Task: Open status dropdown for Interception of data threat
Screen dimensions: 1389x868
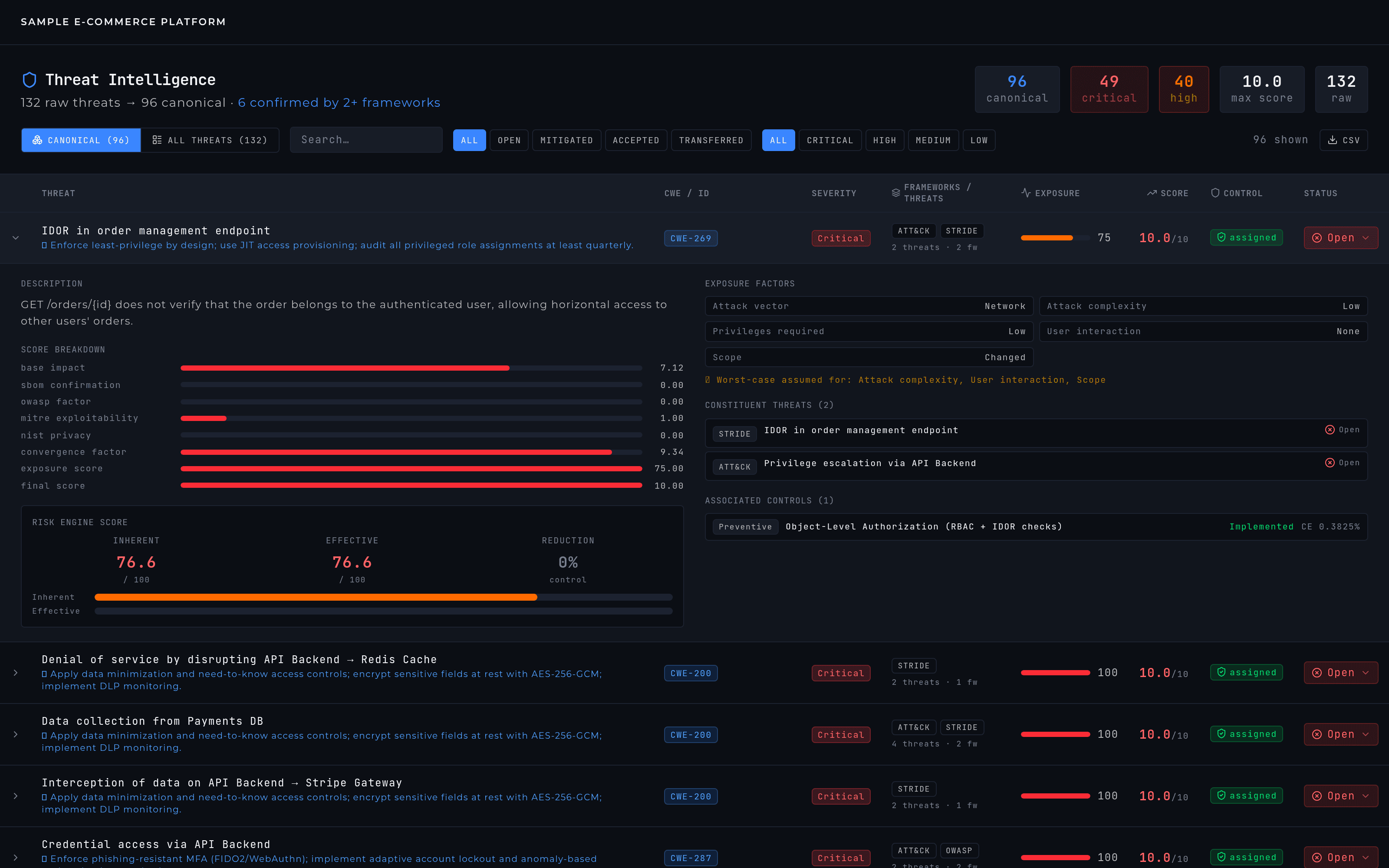Action: coord(1341,796)
